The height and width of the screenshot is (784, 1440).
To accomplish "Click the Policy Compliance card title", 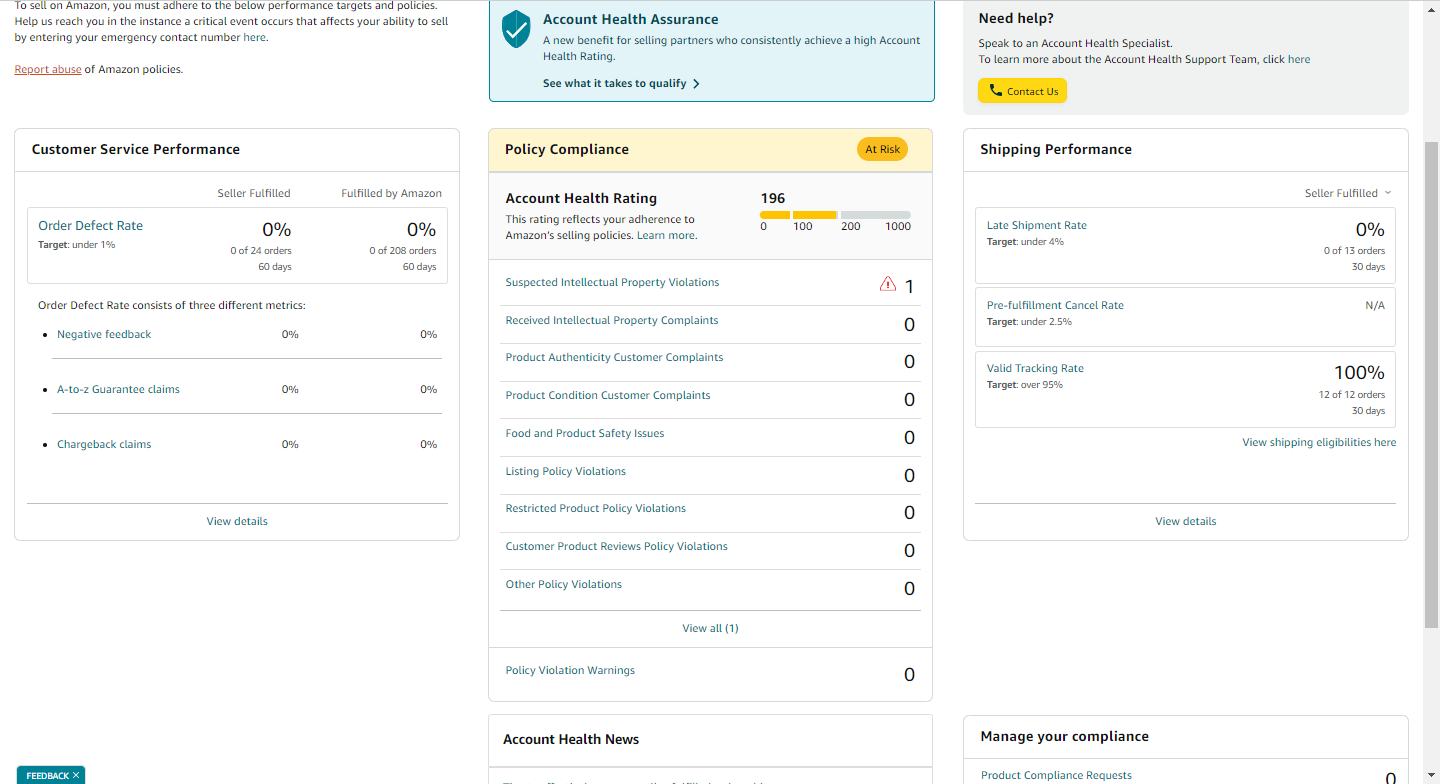I will tap(567, 149).
